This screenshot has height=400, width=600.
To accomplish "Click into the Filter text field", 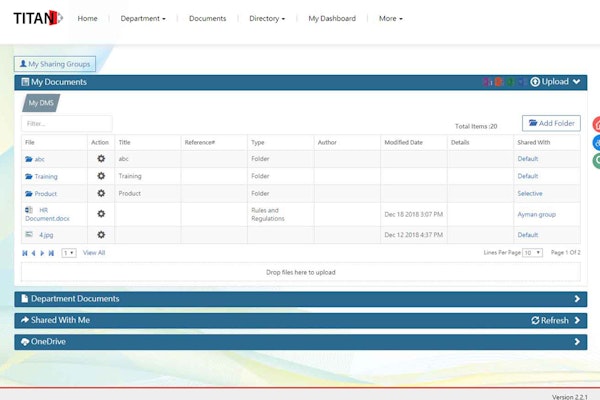I will (67, 124).
